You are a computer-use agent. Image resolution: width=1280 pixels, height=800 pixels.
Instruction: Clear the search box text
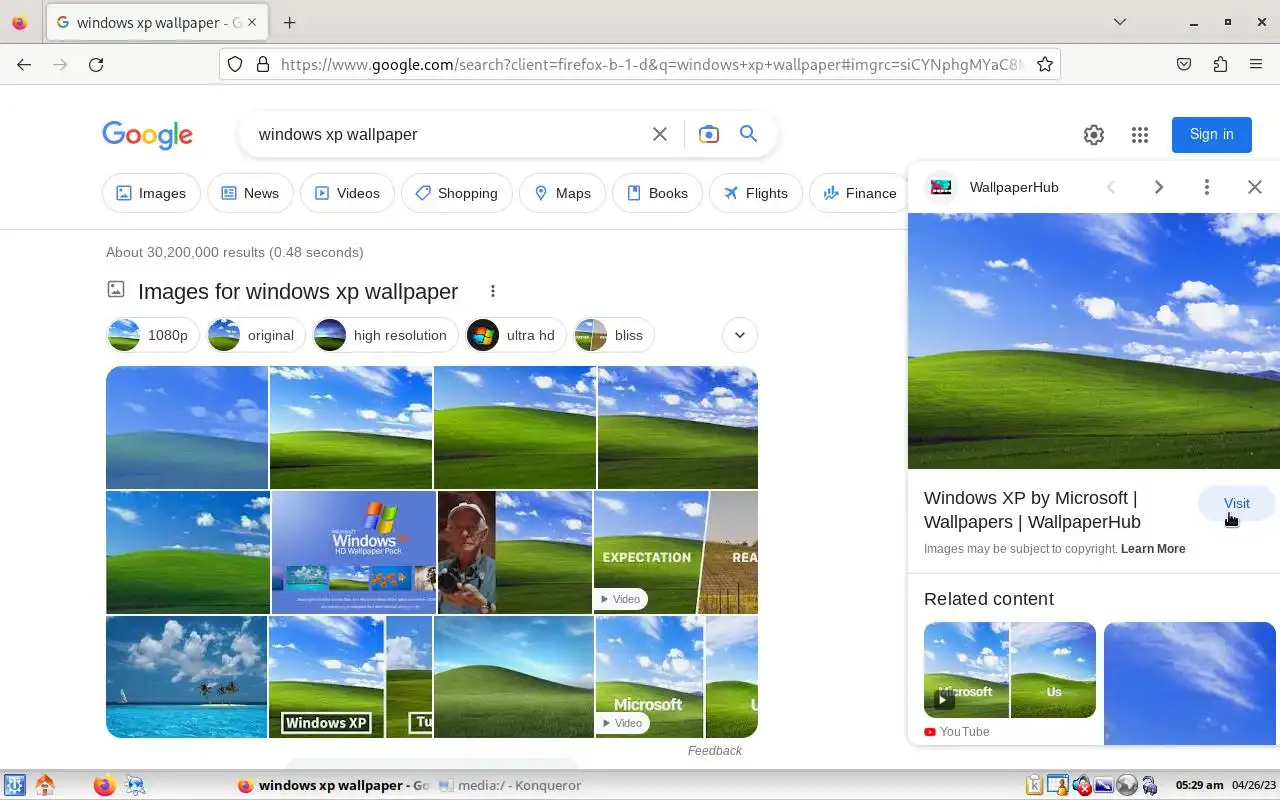pyautogui.click(x=660, y=134)
